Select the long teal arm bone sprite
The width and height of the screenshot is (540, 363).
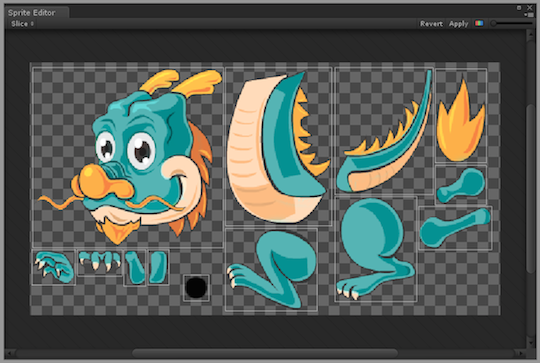point(455,228)
